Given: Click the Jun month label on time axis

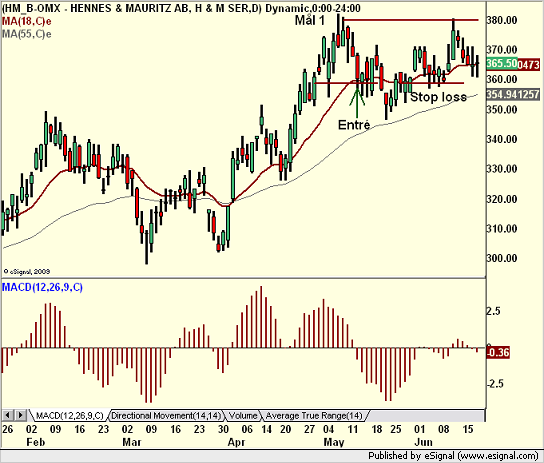Looking at the screenshot, I should [x=424, y=442].
